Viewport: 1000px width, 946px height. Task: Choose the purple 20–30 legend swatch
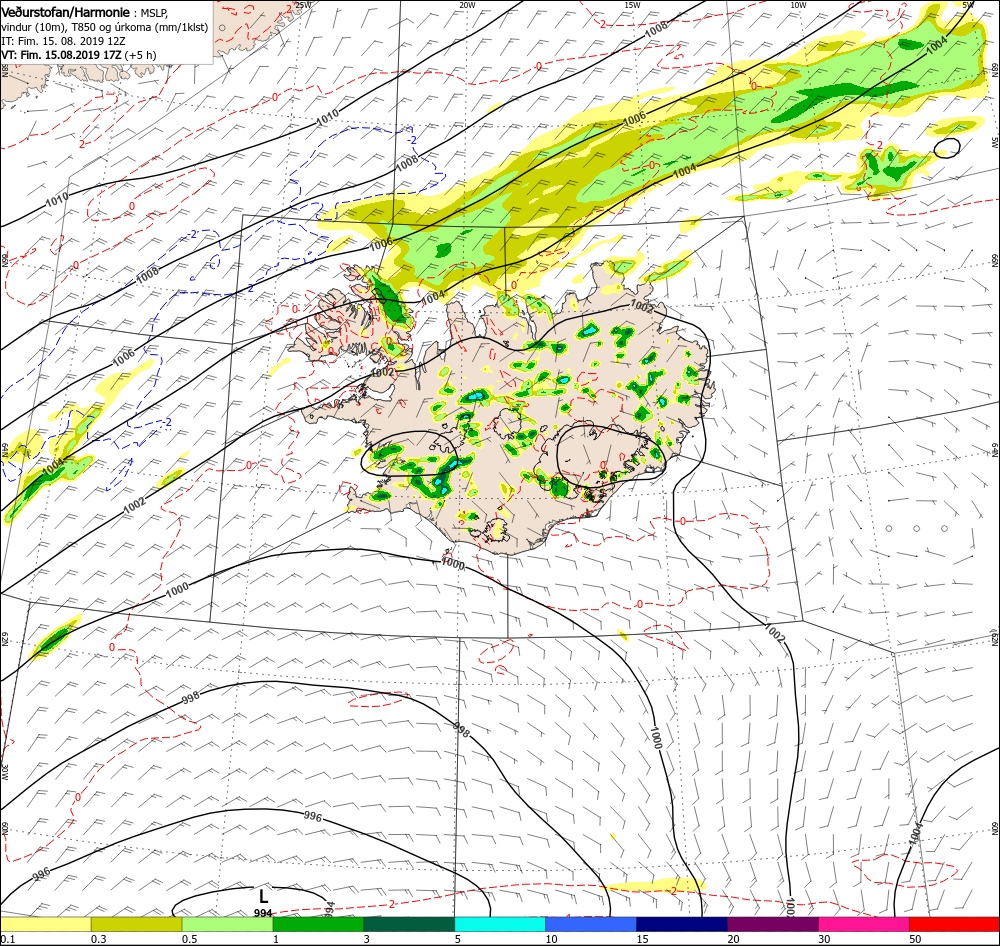(773, 924)
